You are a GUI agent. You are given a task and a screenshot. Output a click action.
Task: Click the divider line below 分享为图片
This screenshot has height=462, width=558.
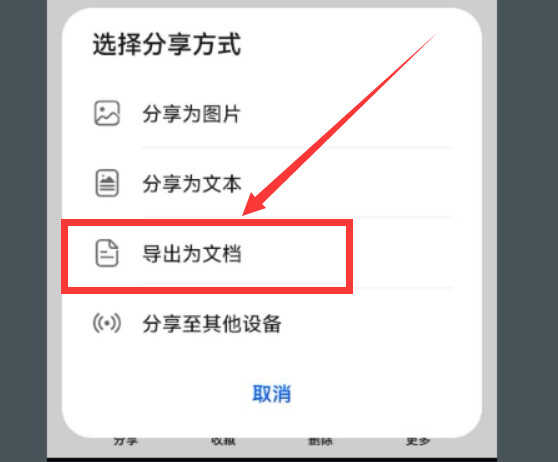pos(296,147)
